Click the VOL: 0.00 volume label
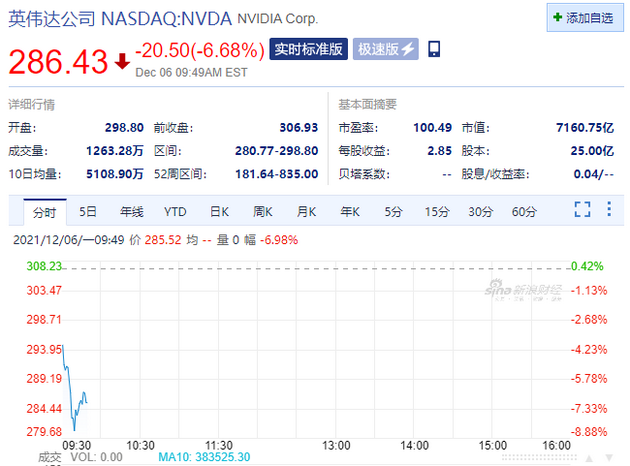 (x=96, y=457)
